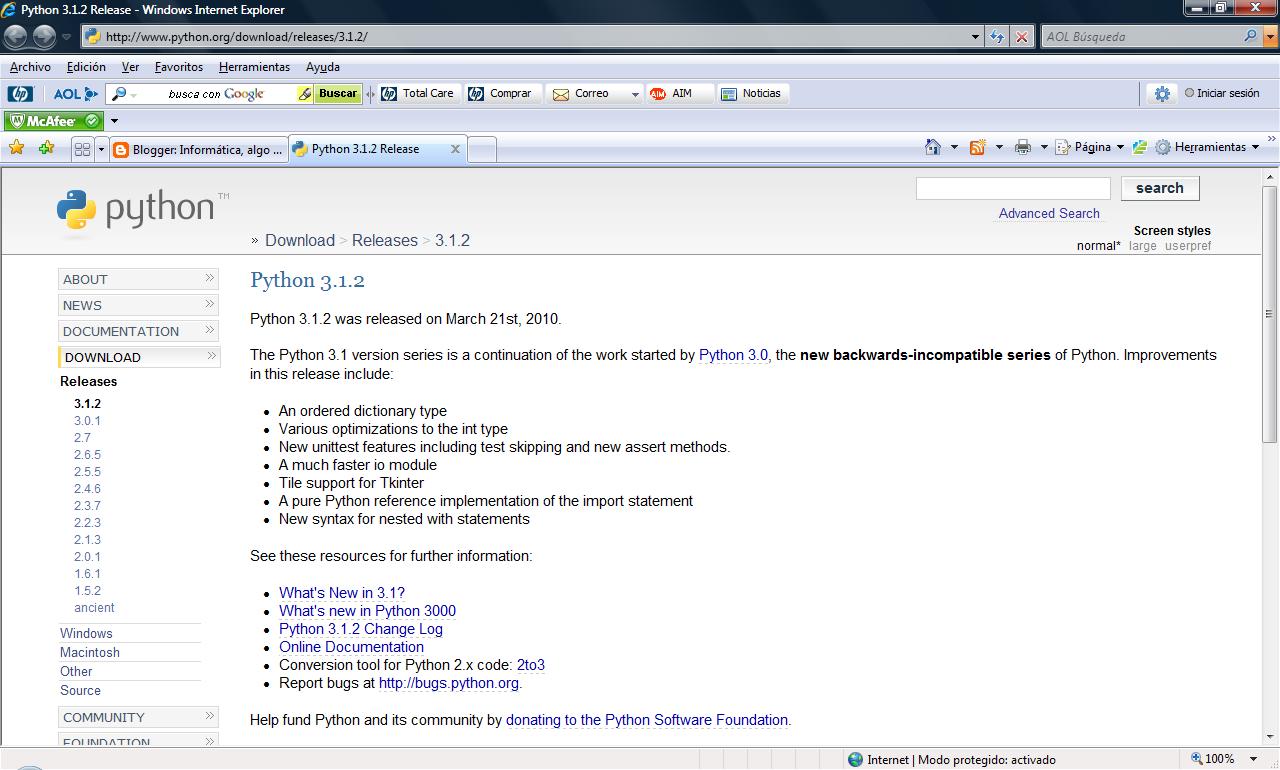Click the python.org search text field

coord(1013,188)
